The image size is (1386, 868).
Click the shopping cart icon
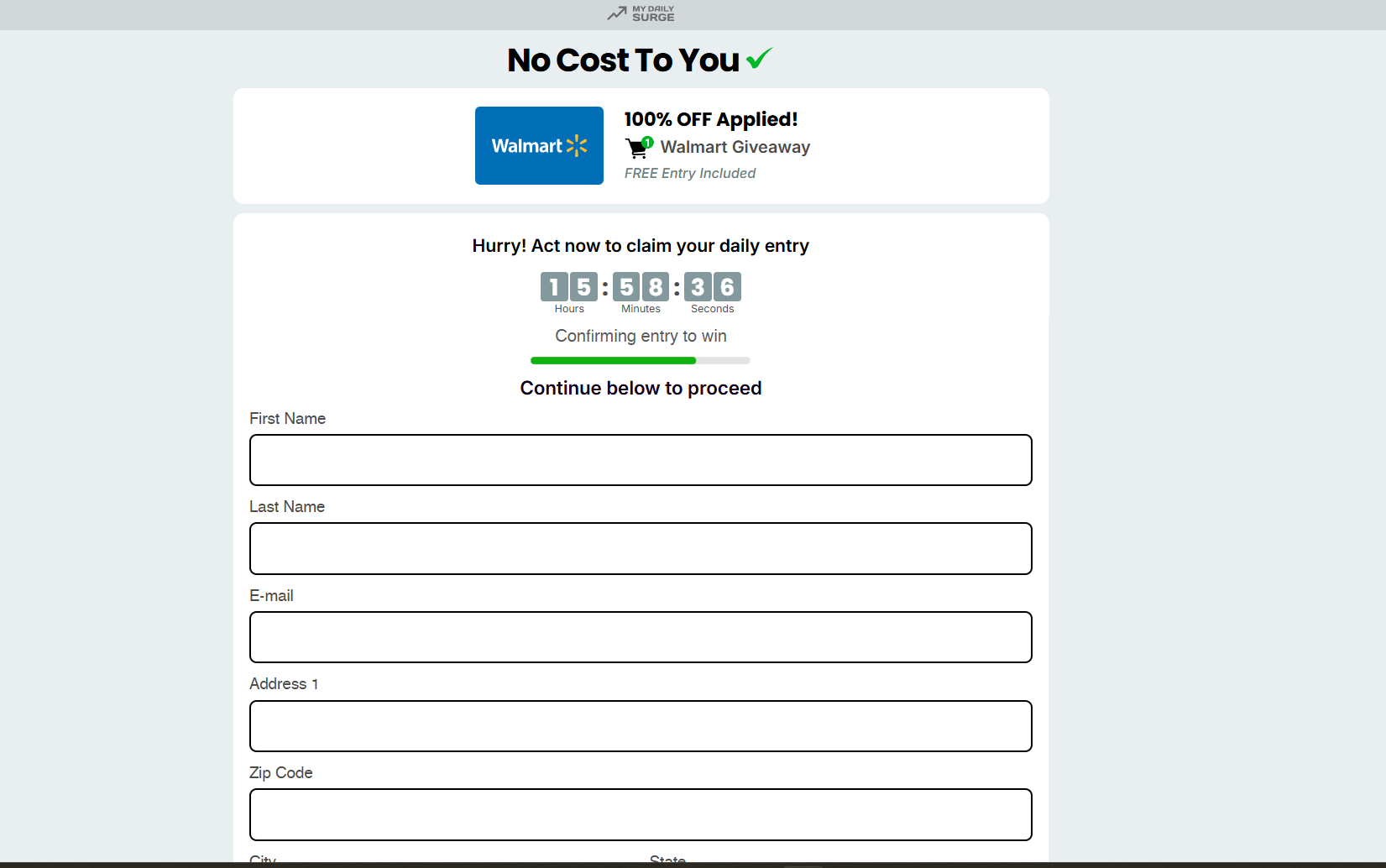[x=639, y=148]
